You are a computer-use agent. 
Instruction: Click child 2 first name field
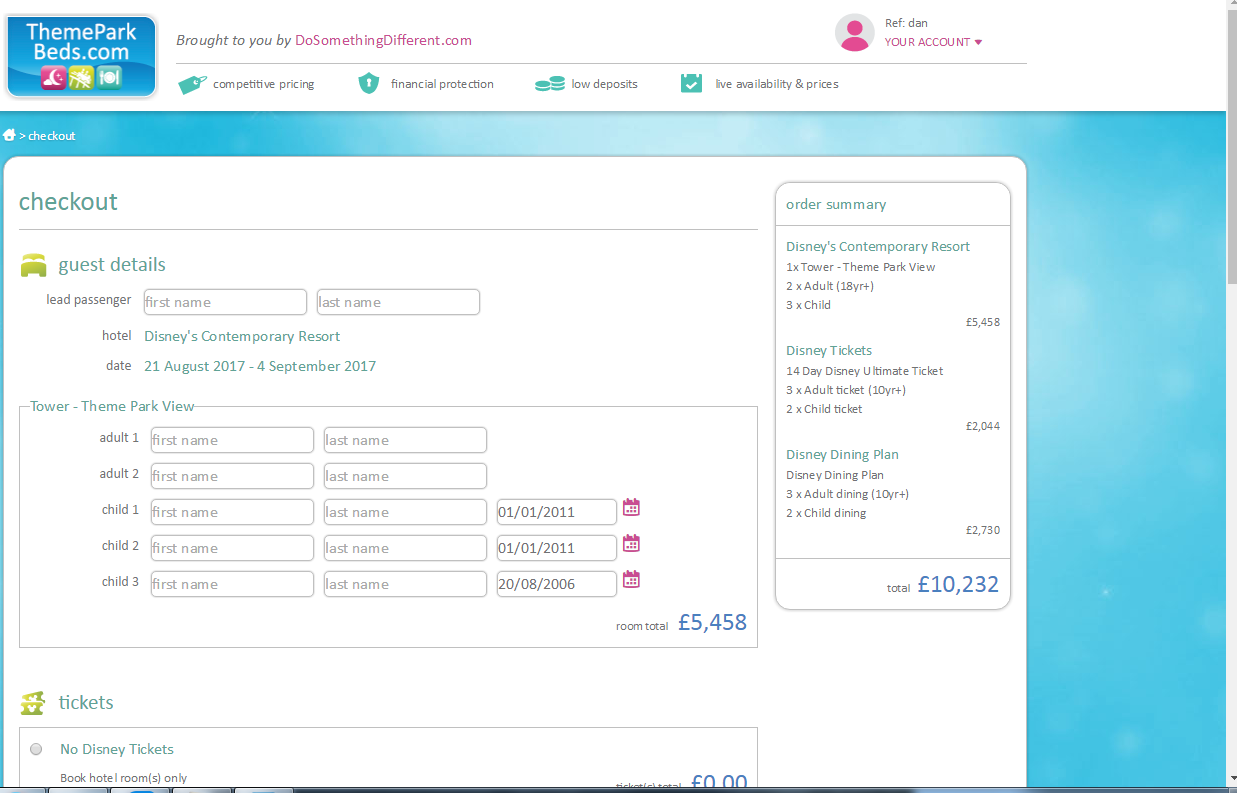(232, 548)
